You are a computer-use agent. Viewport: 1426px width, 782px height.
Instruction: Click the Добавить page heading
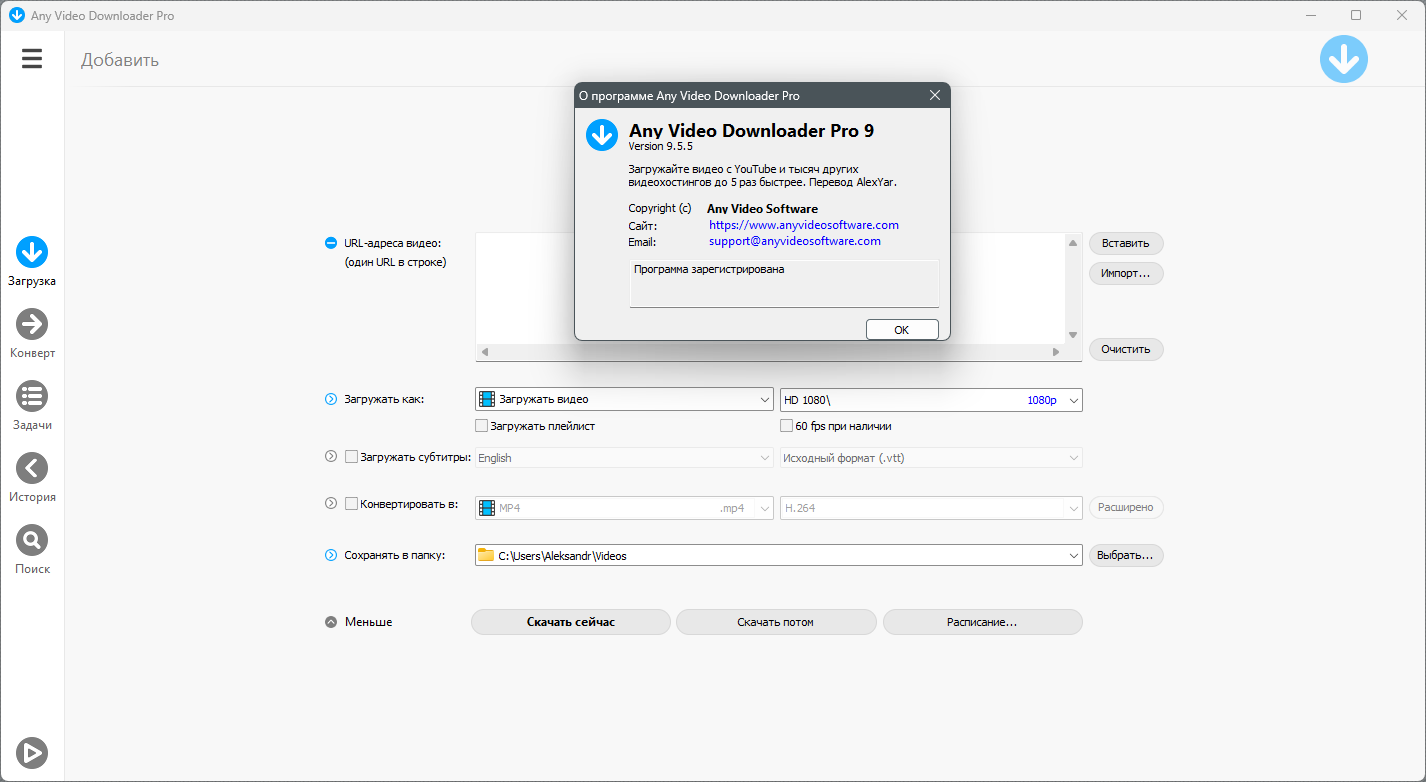click(x=120, y=60)
